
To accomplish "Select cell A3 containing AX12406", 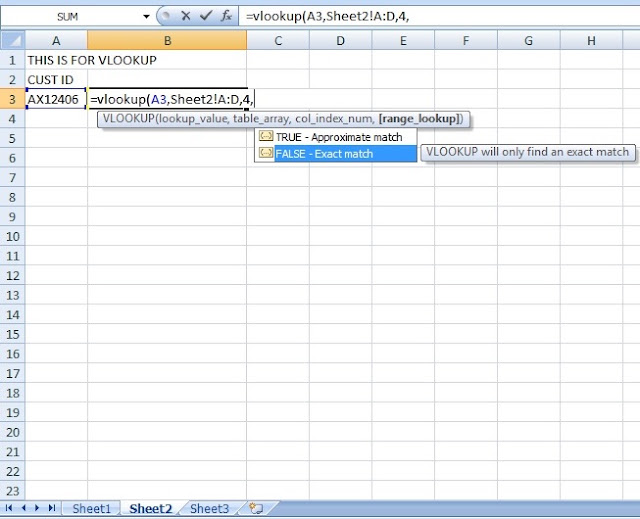I will coord(56,99).
